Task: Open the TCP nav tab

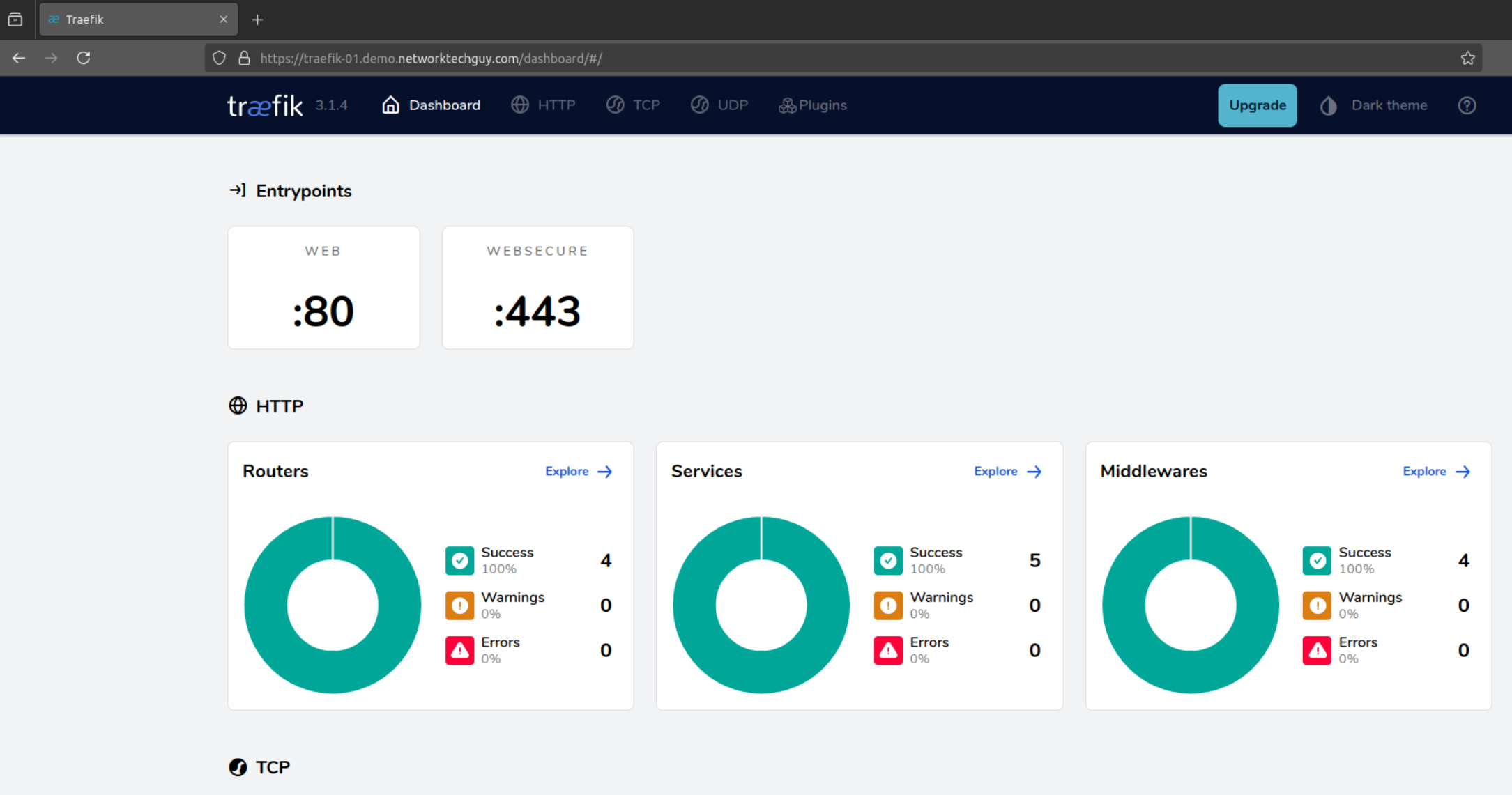Action: pos(633,105)
